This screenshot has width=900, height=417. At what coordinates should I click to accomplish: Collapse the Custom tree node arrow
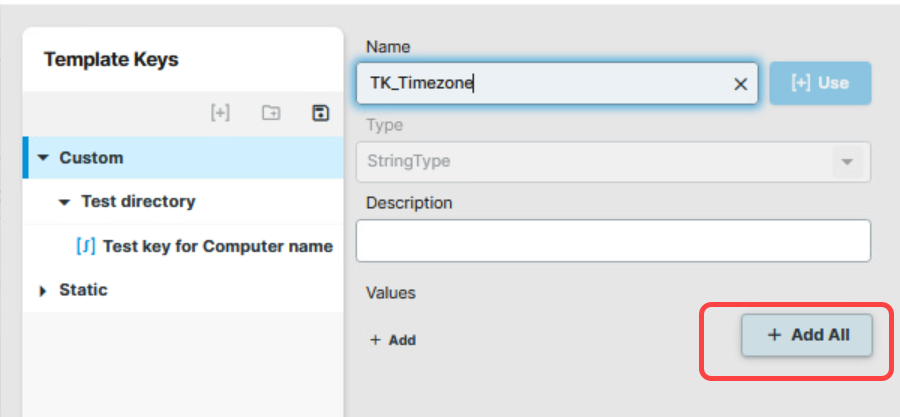coord(43,158)
